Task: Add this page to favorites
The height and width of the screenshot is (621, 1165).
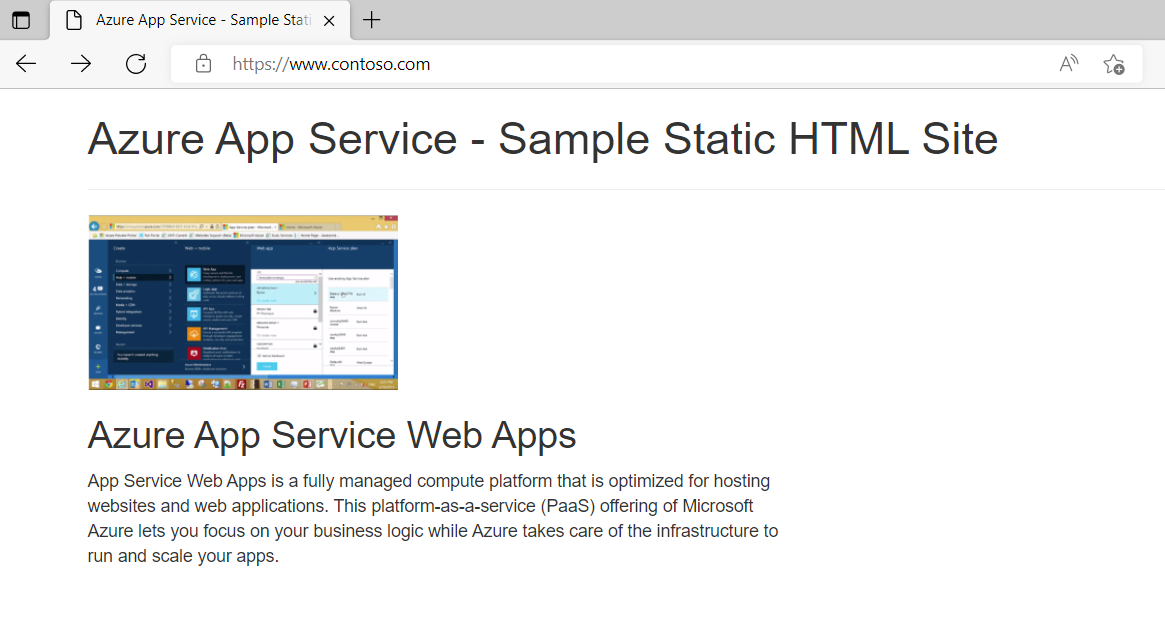Action: pos(1114,63)
